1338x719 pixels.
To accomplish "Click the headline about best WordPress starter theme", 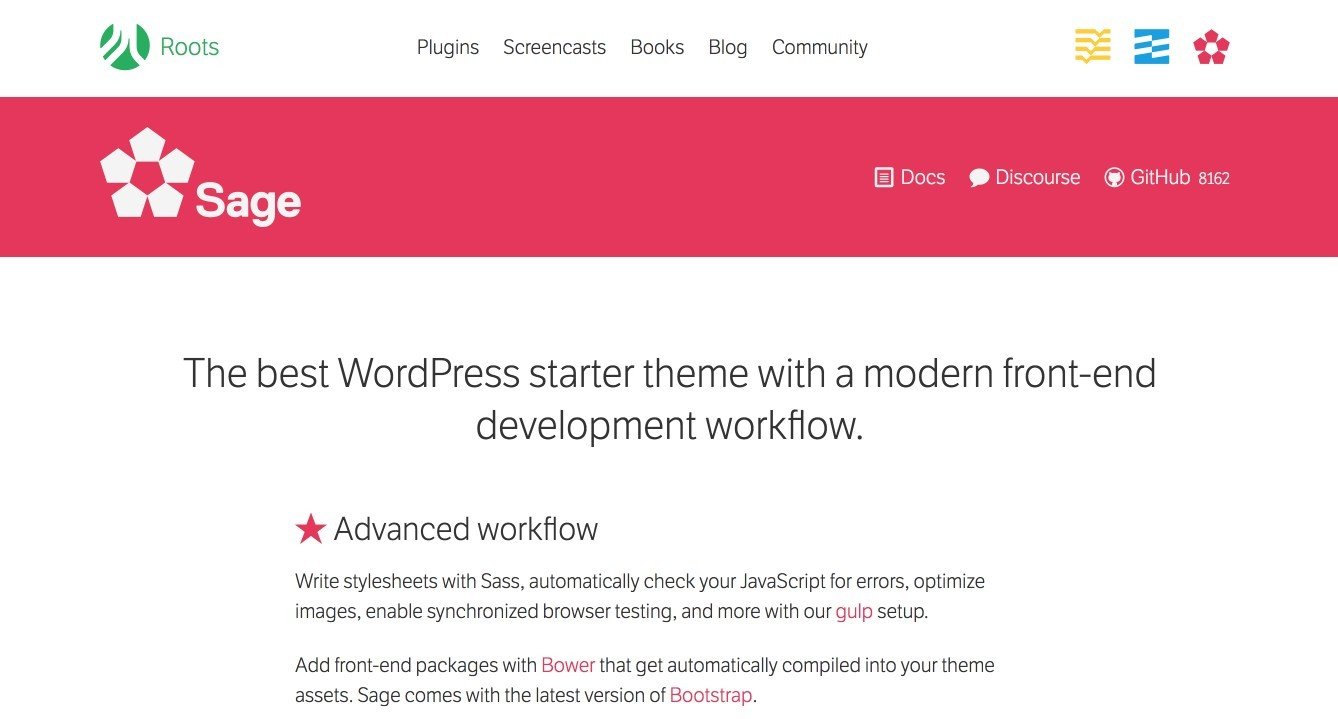I will (x=669, y=400).
